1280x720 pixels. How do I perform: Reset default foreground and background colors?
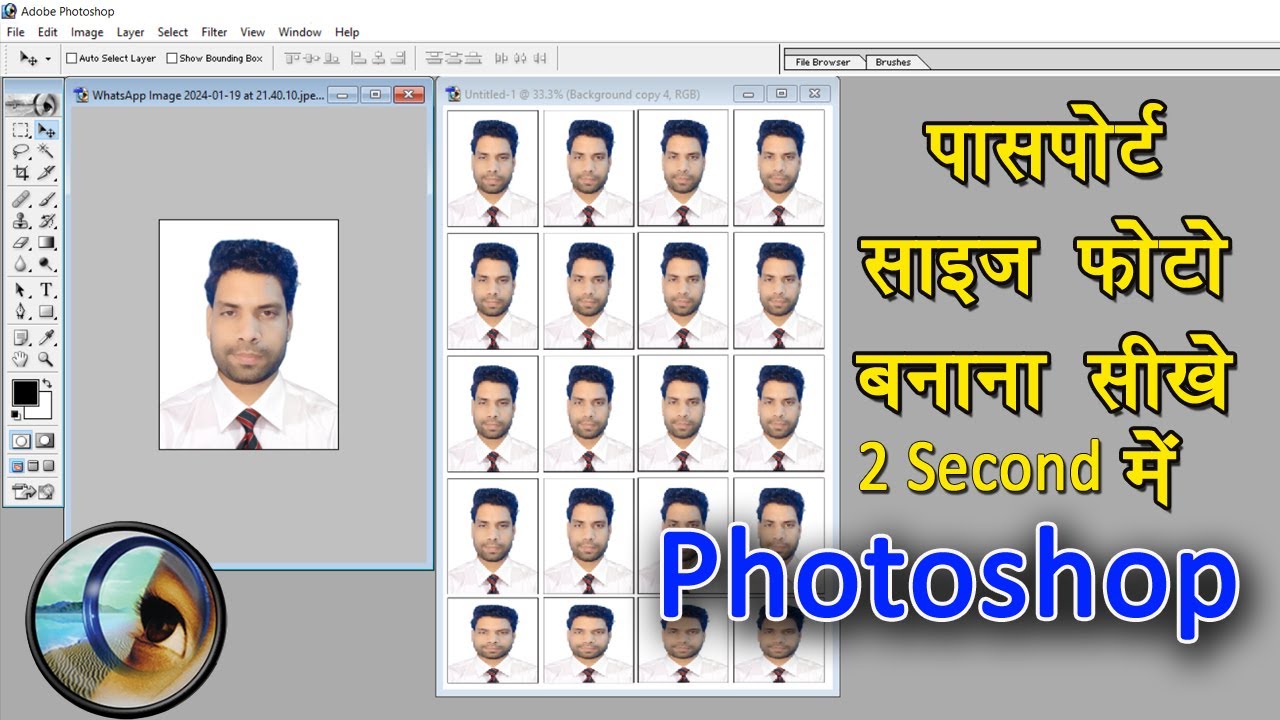click(x=16, y=413)
